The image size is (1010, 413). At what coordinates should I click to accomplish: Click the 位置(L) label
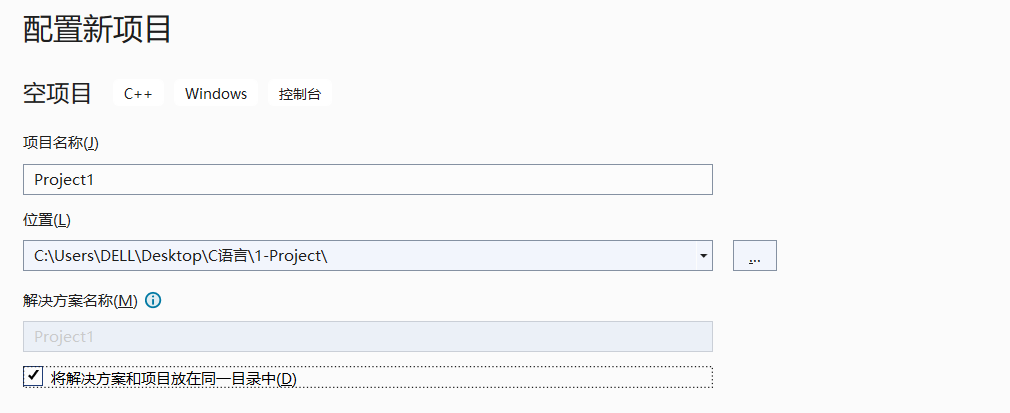[x=47, y=220]
